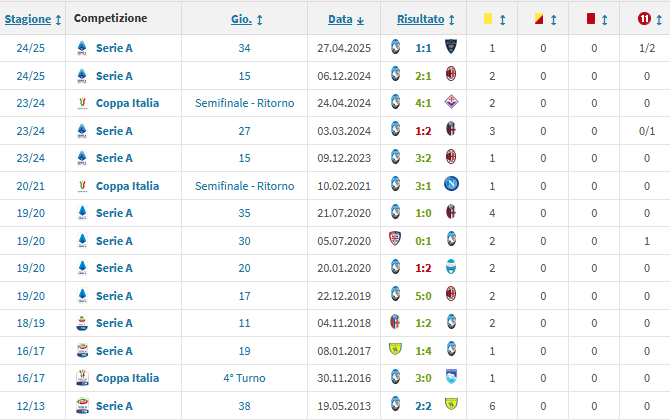
Task: Open the 5:0 result from 22.12.2019
Action: pos(423,295)
